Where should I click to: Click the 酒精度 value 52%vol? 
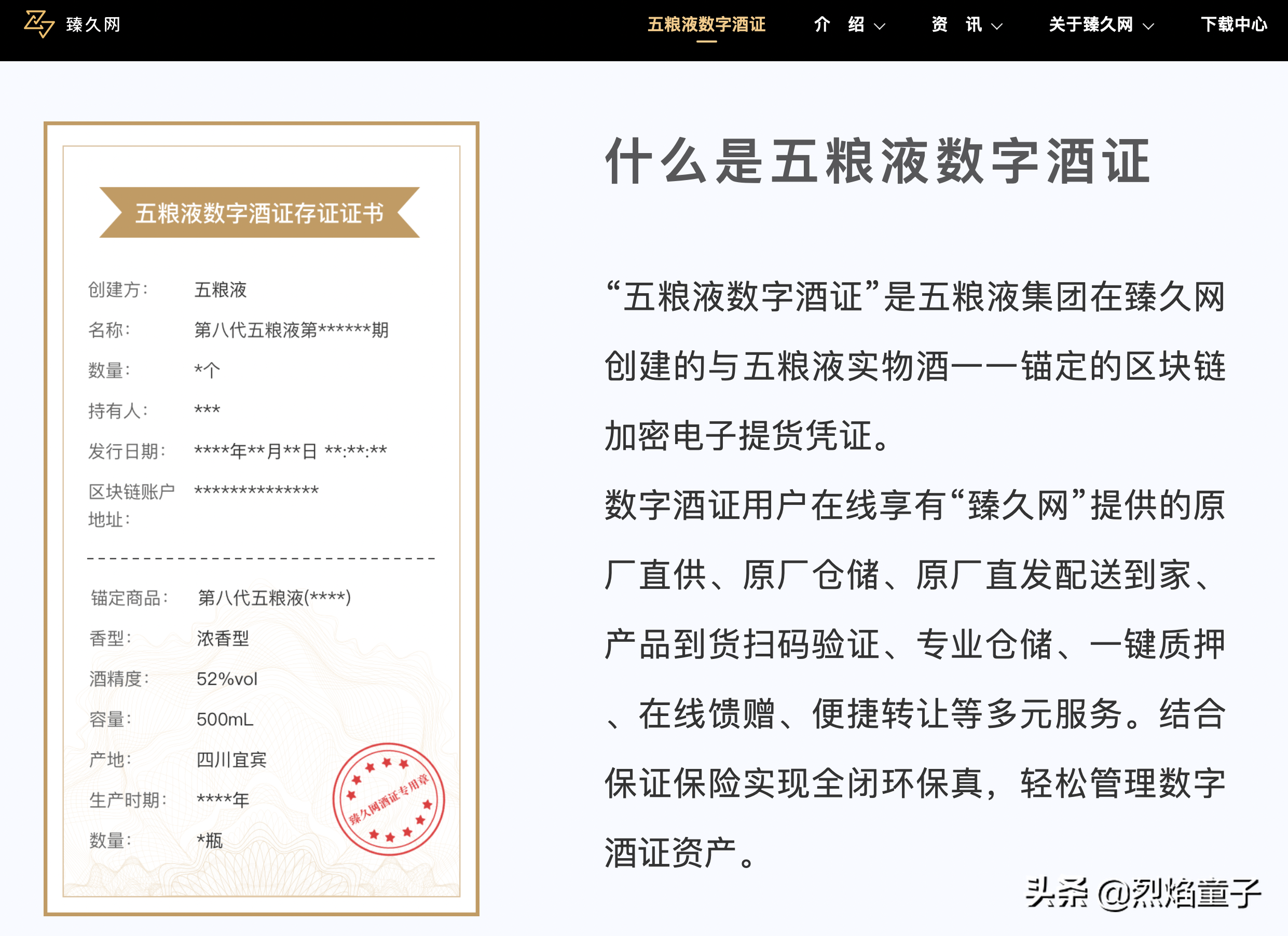[226, 679]
